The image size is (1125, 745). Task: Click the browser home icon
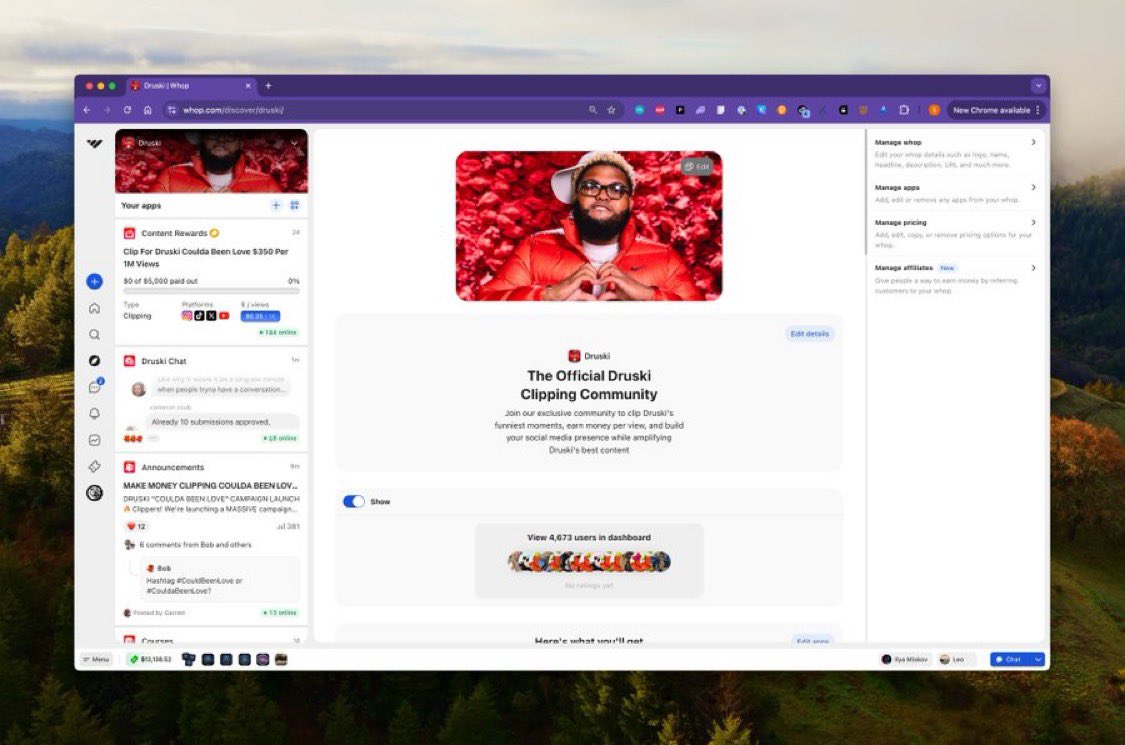[x=147, y=110]
